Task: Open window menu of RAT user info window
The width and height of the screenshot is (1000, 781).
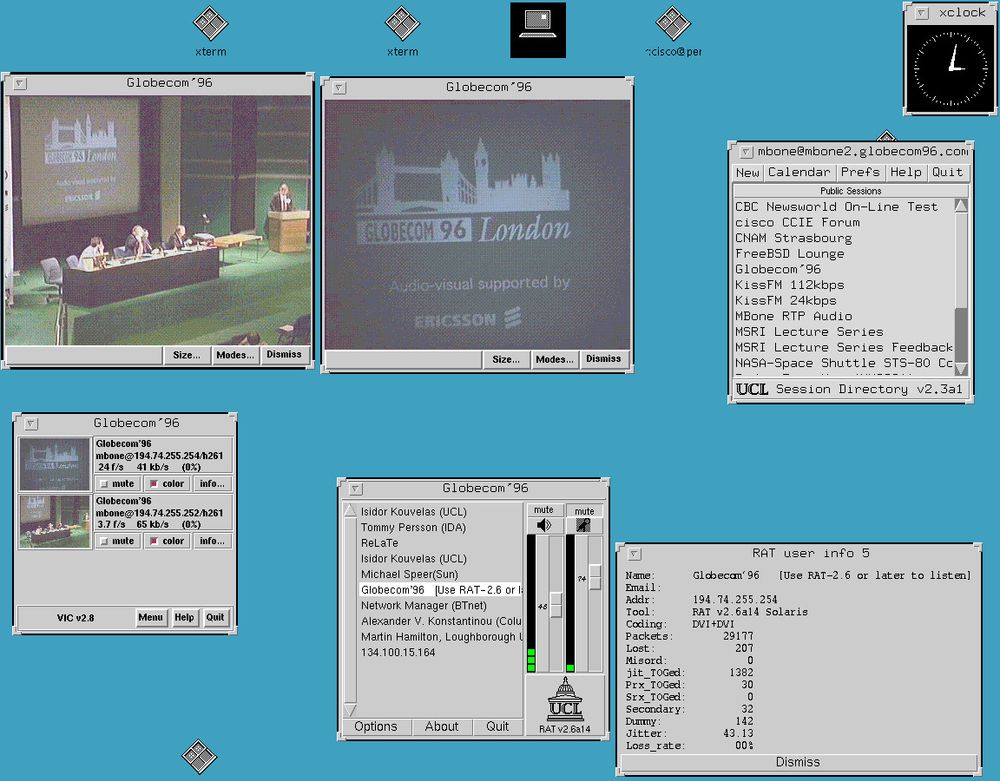Action: (x=635, y=553)
